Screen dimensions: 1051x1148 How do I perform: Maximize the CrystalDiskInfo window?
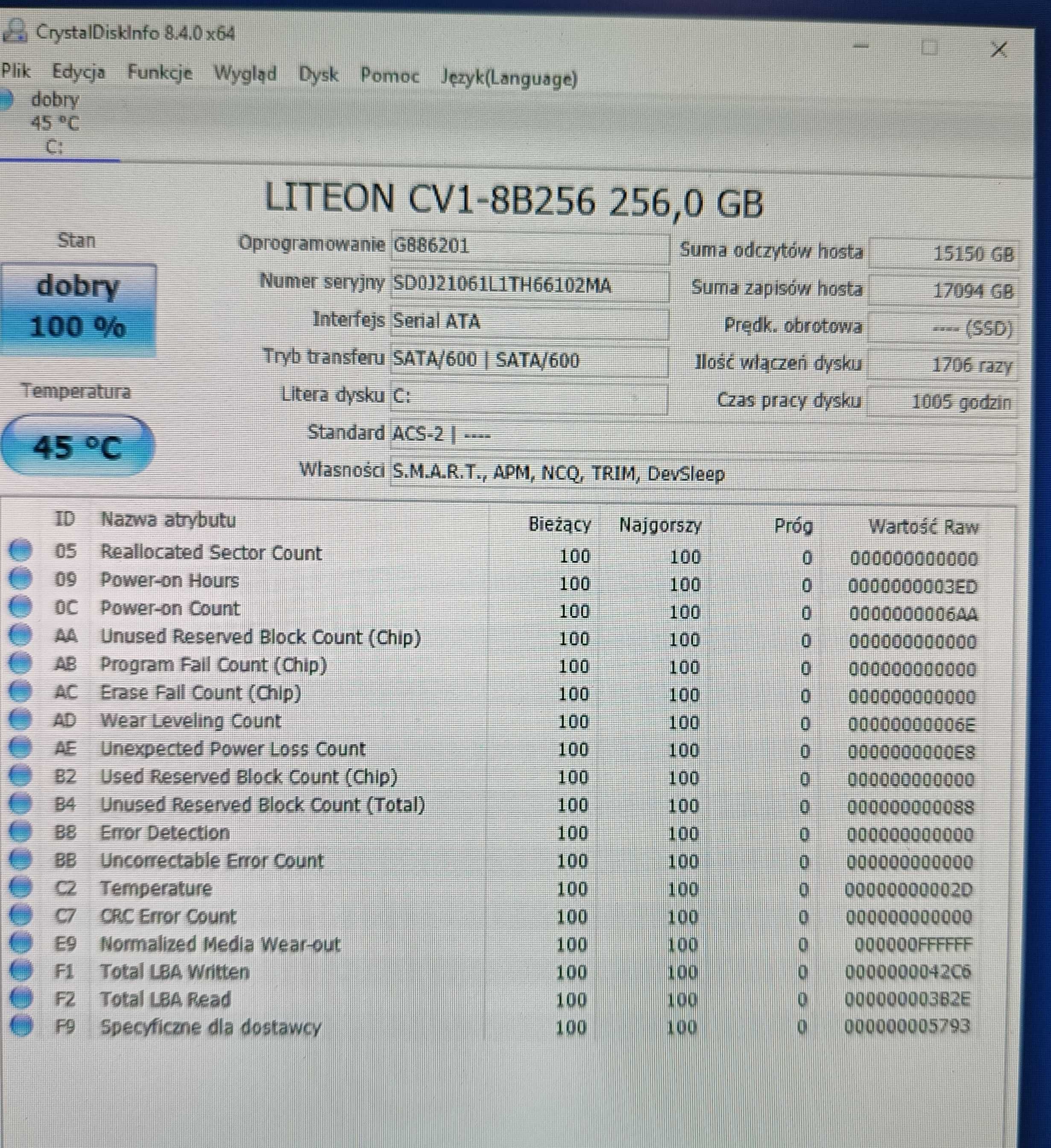[929, 47]
